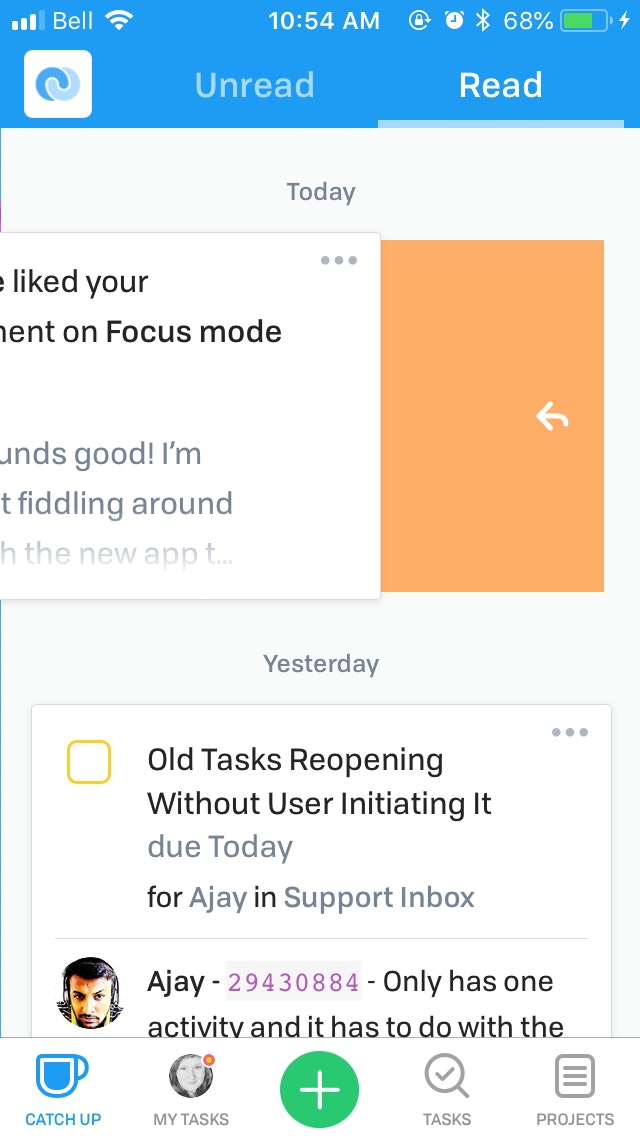
Task: Tap the due Today date label
Action: 220,847
